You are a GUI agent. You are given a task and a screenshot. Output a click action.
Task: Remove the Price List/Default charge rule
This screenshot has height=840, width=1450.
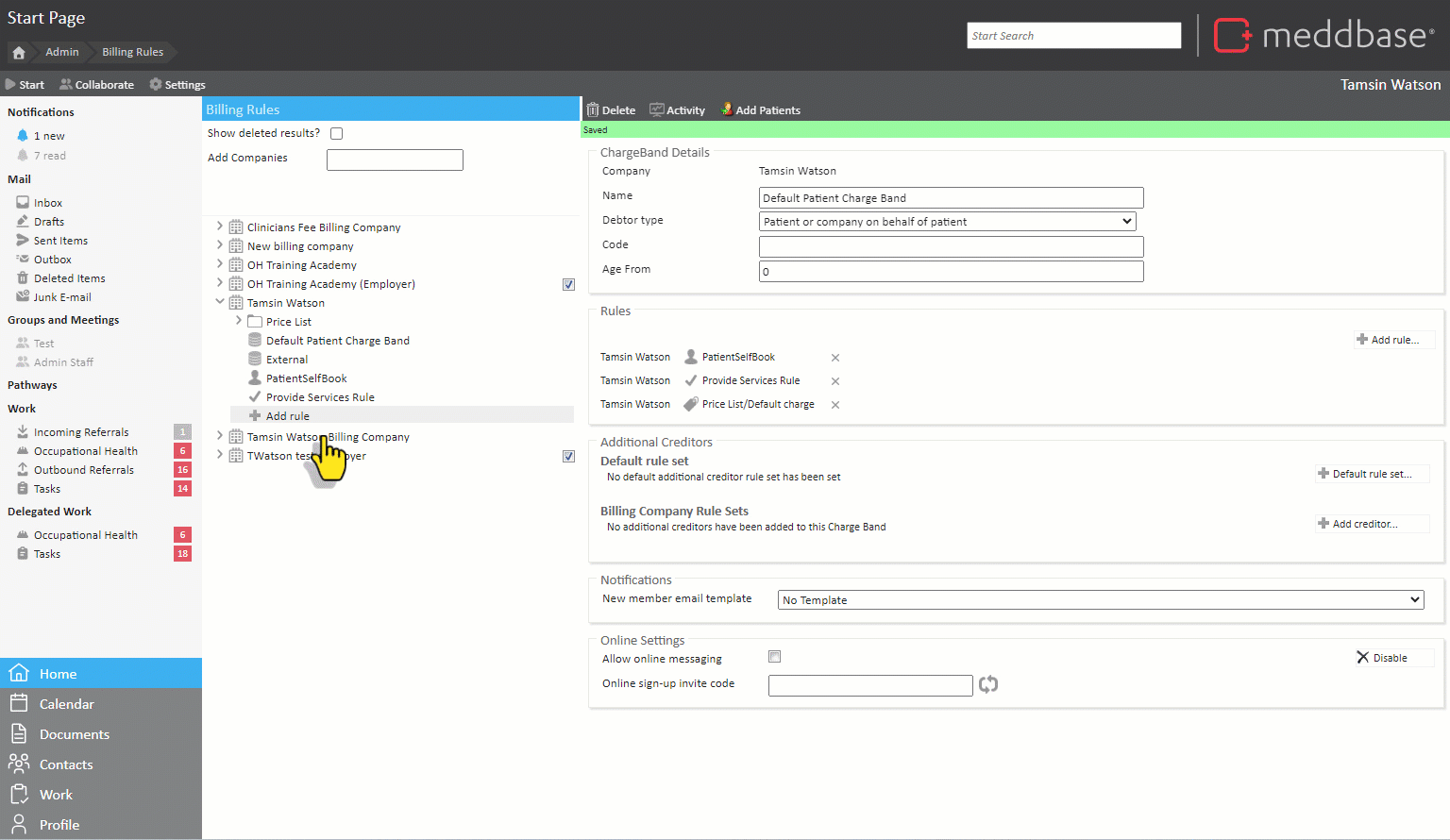click(x=835, y=405)
